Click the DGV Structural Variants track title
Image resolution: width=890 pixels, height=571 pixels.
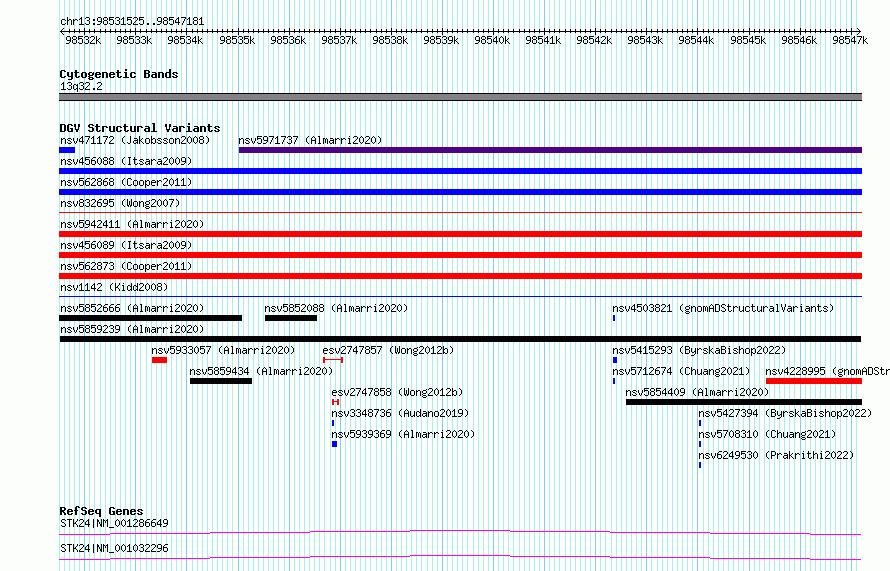[x=140, y=128]
